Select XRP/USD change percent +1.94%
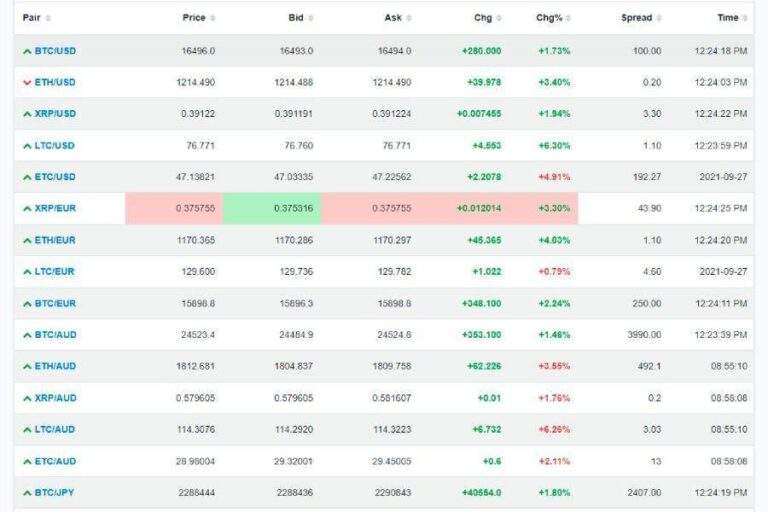This screenshot has height=512, width=768. click(554, 114)
